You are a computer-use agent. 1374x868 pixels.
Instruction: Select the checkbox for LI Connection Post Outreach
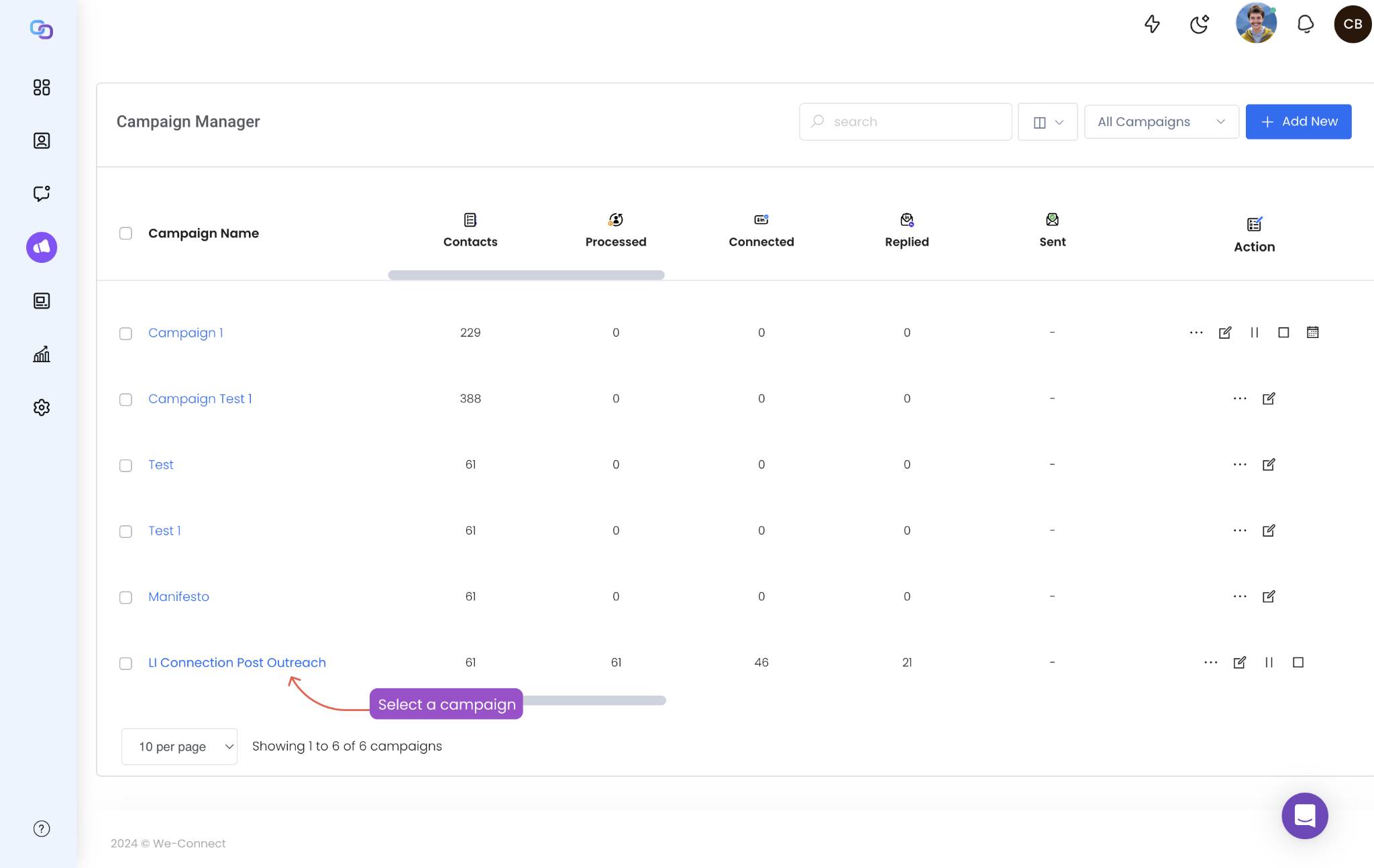pyautogui.click(x=125, y=663)
